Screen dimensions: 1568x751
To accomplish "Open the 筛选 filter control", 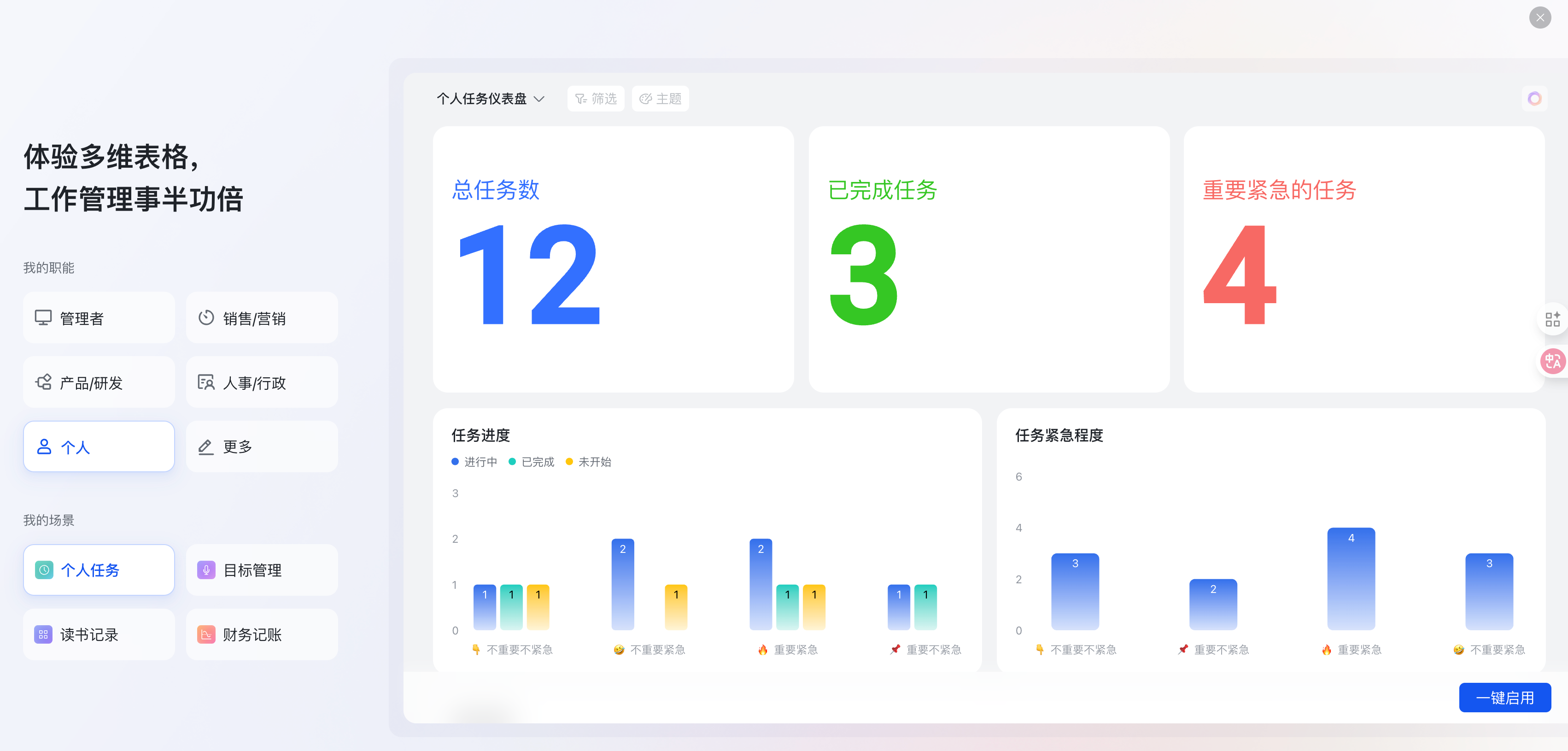I will pos(595,99).
